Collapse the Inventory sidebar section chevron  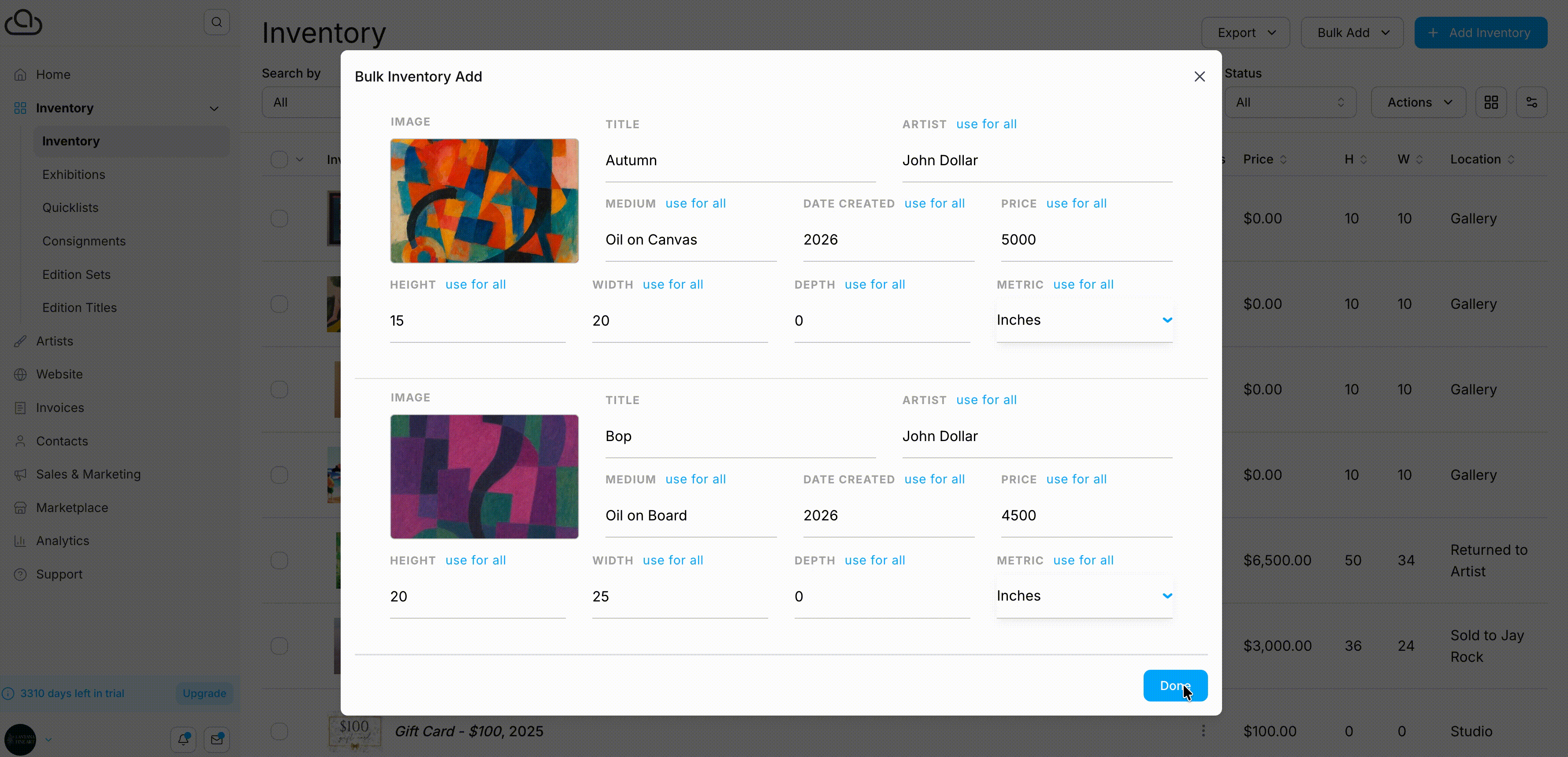214,108
